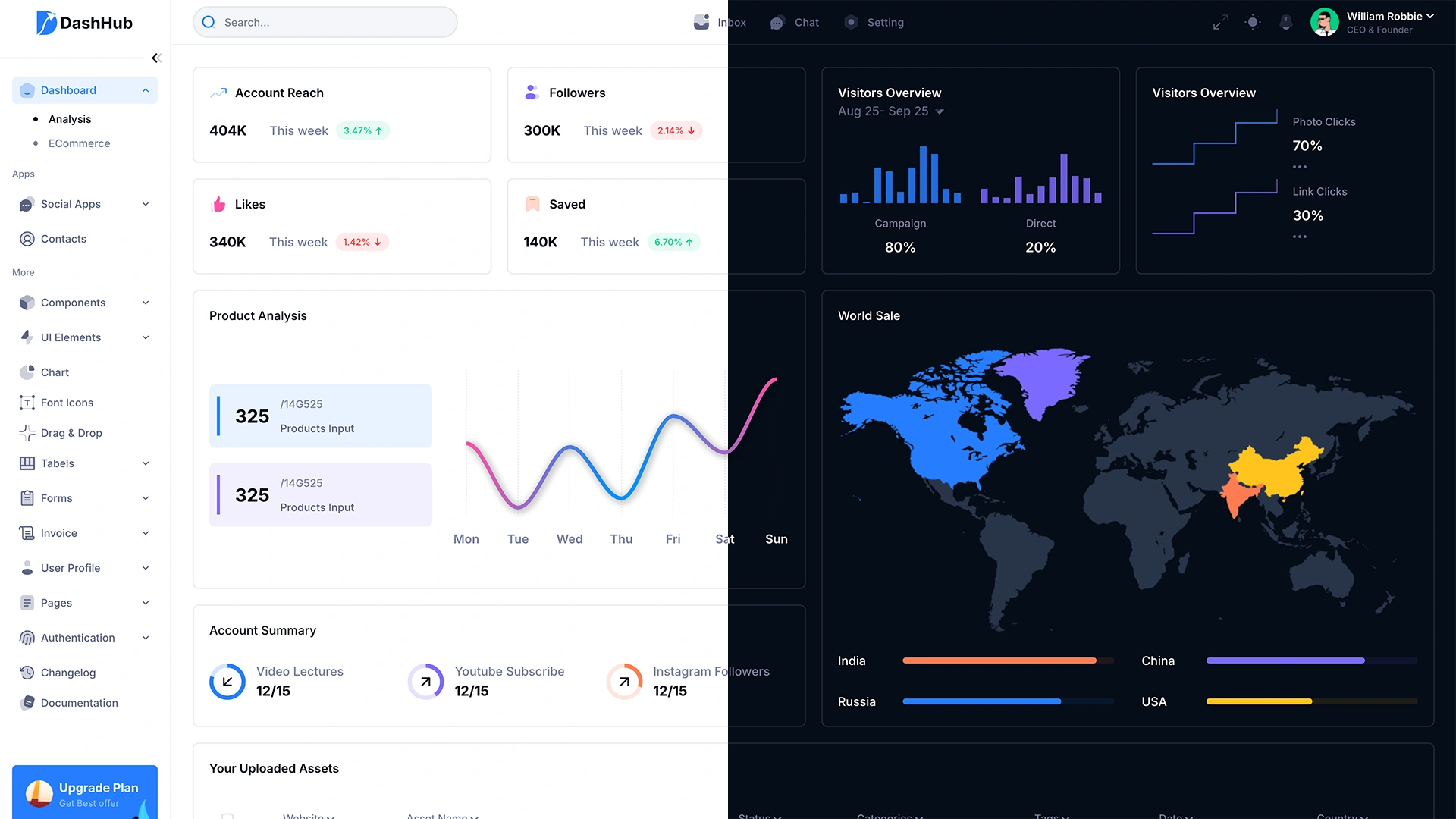The width and height of the screenshot is (1456, 819).
Task: Open Inbox from the top bar
Action: click(720, 23)
